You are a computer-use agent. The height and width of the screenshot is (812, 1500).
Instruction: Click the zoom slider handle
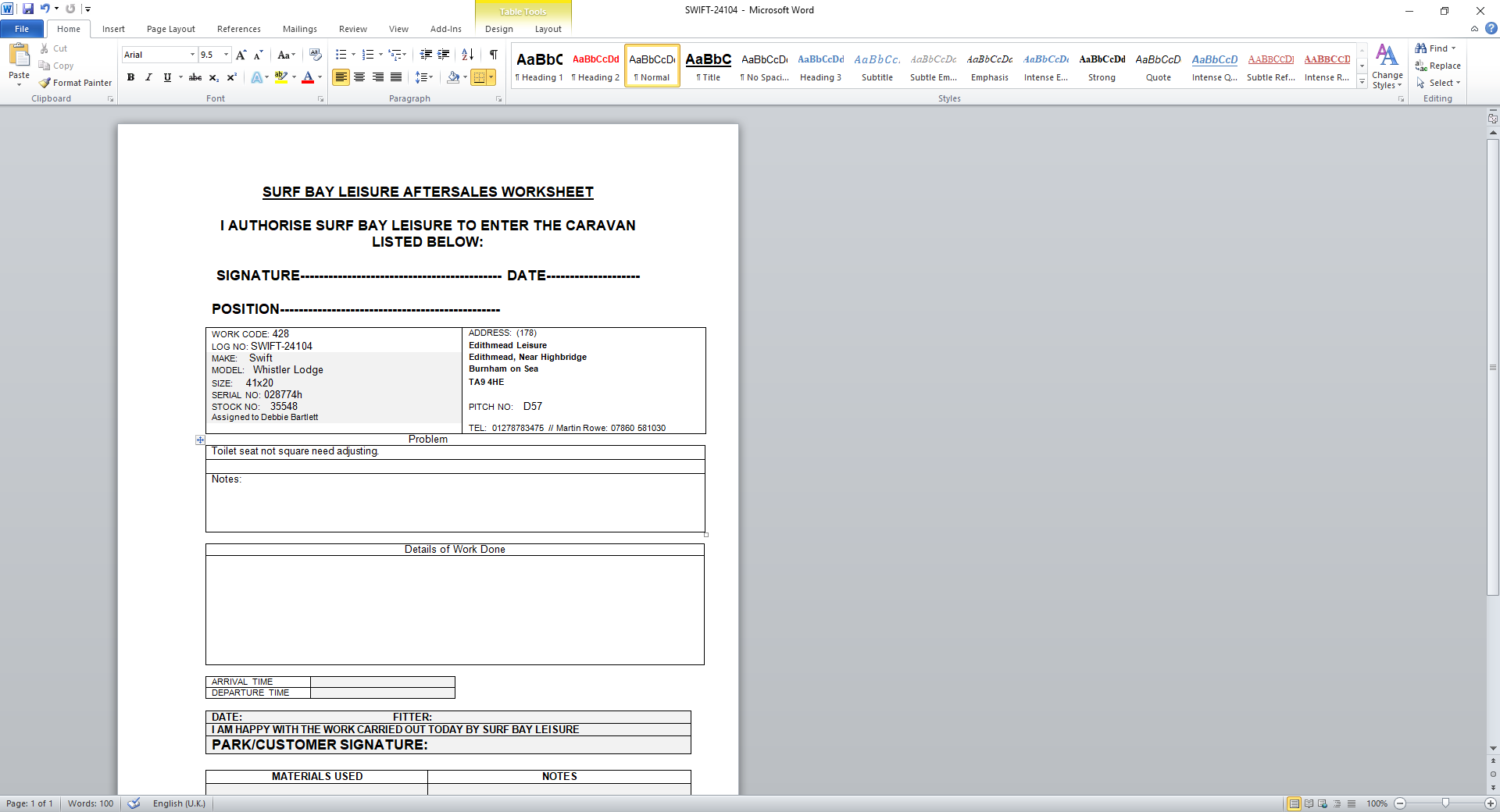pyautogui.click(x=1445, y=803)
